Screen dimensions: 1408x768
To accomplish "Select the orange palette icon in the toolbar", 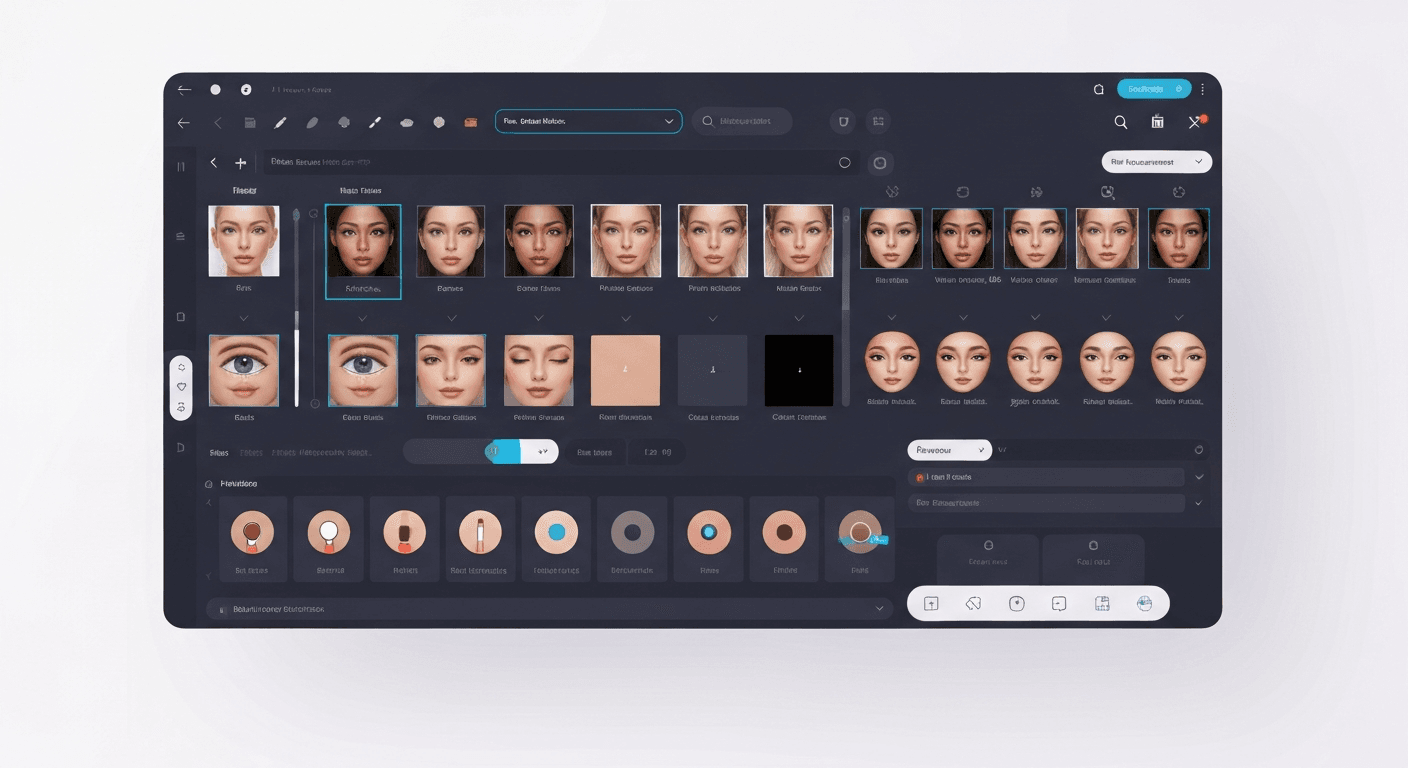I will [x=470, y=121].
